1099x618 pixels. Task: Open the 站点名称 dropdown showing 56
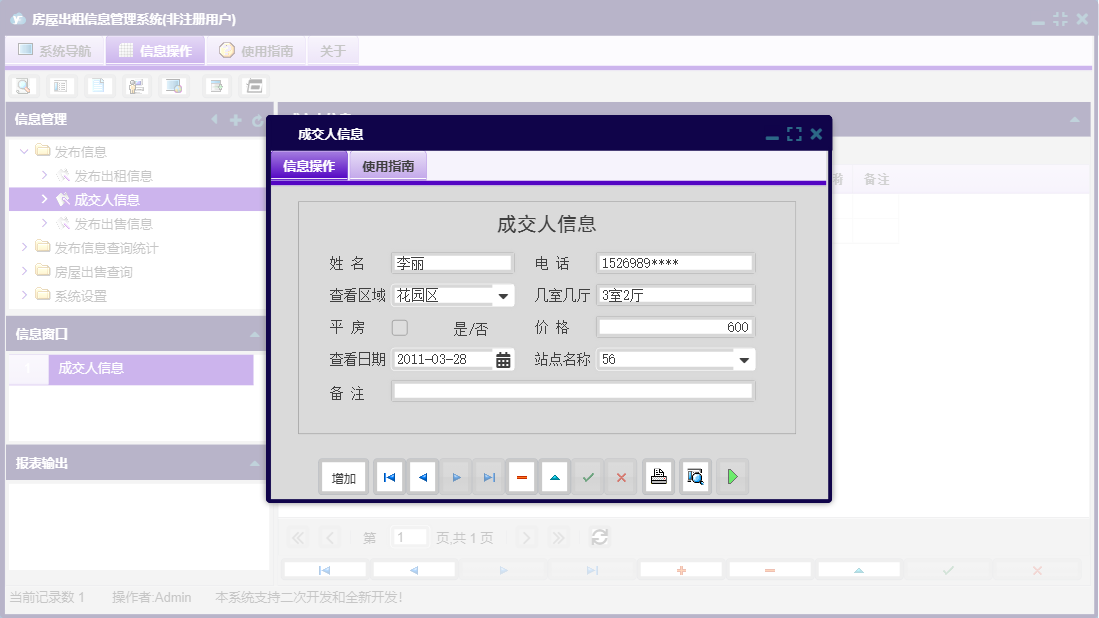point(743,359)
